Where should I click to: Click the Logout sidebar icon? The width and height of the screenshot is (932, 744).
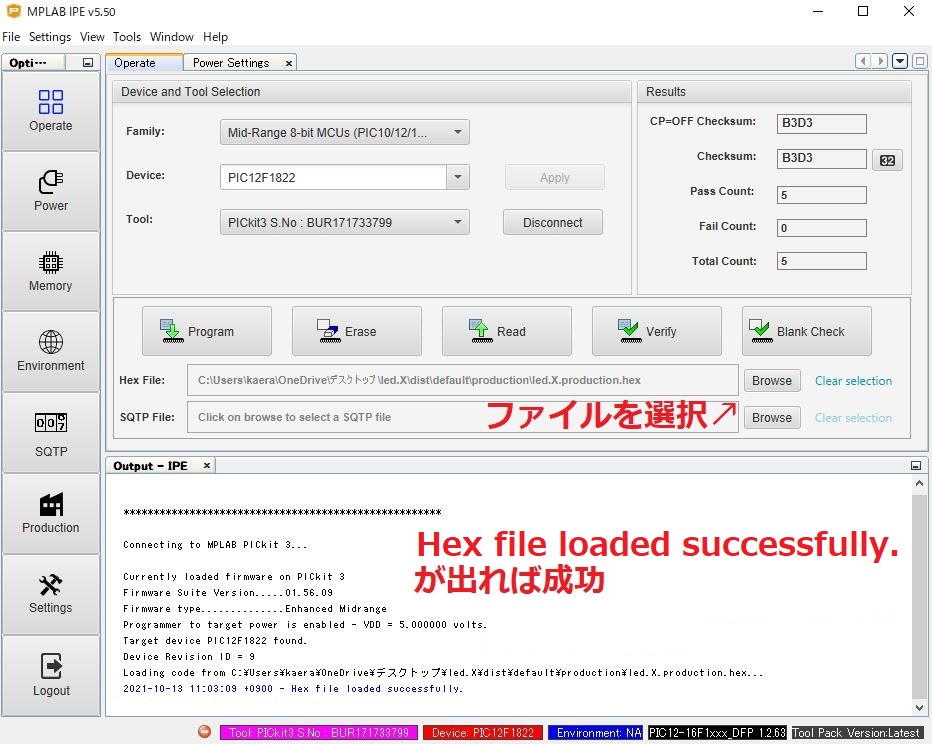[x=51, y=675]
